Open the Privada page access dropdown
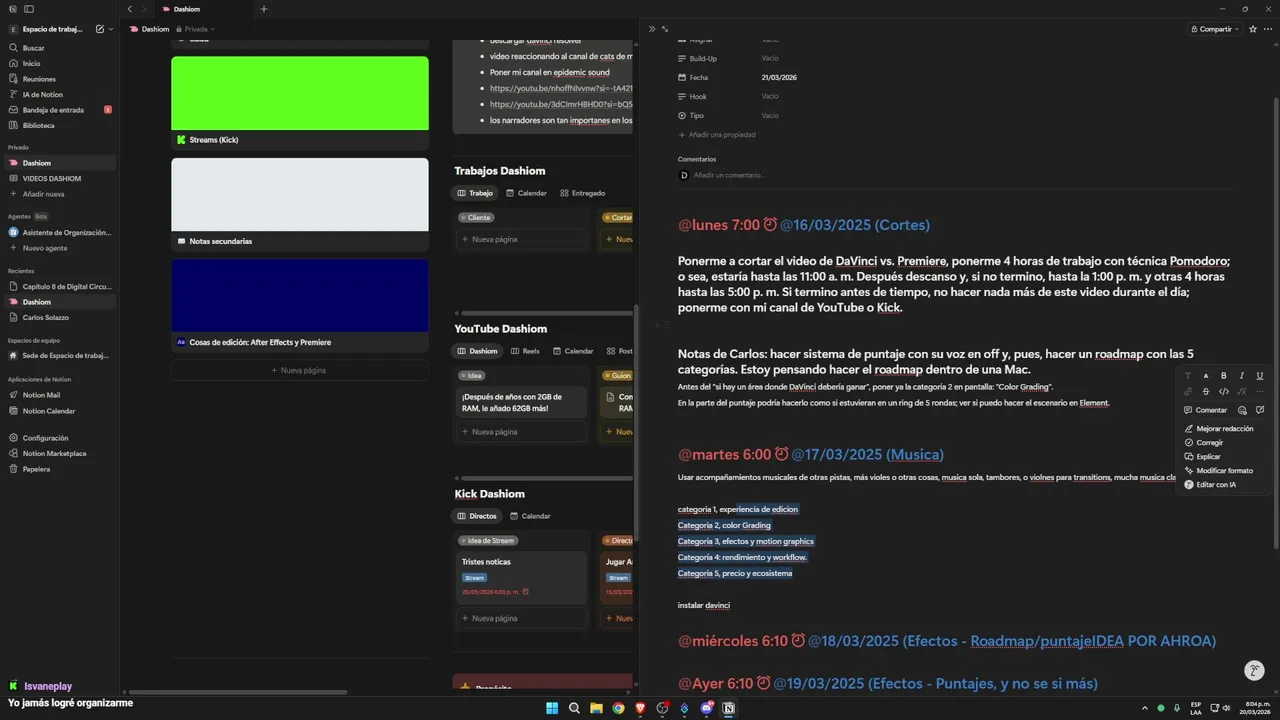The width and height of the screenshot is (1280, 720). click(x=195, y=29)
